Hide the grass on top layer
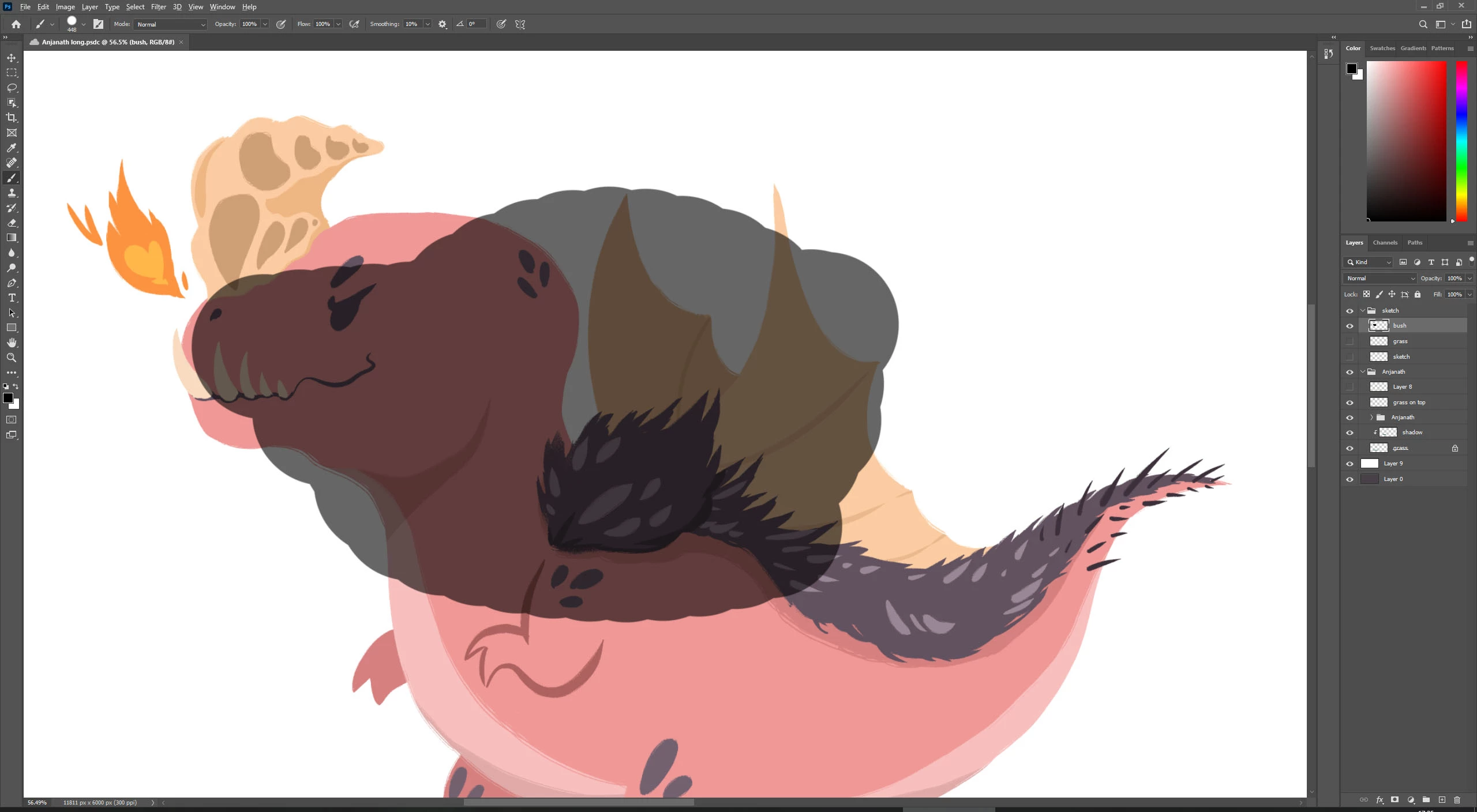The height and width of the screenshot is (812, 1477). pos(1349,403)
